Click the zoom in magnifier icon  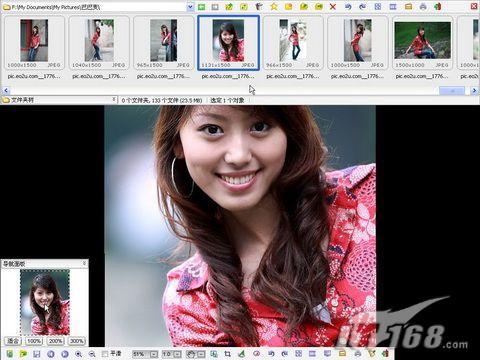pyautogui.click(x=79, y=354)
